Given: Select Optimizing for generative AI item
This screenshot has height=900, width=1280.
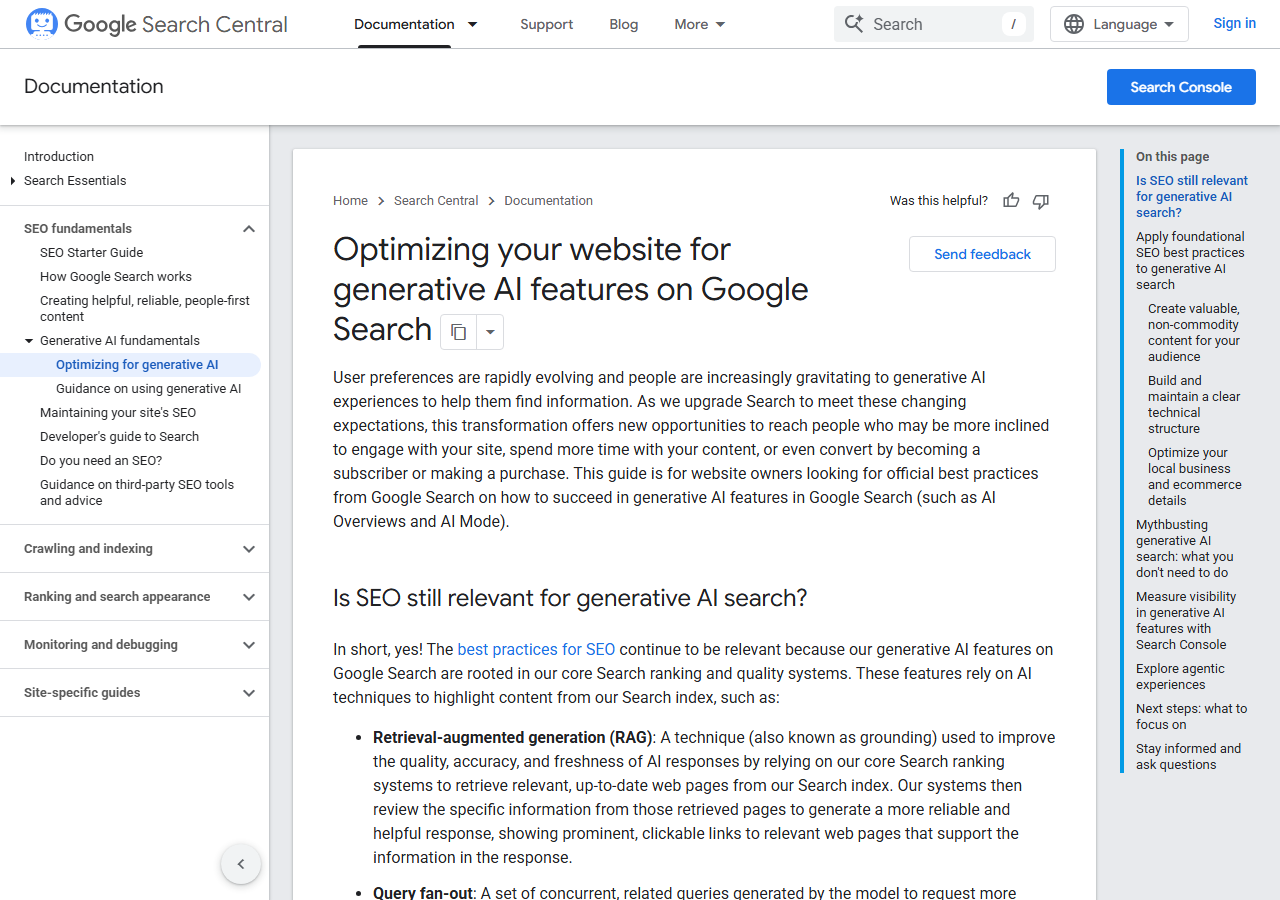Looking at the screenshot, I should [137, 365].
